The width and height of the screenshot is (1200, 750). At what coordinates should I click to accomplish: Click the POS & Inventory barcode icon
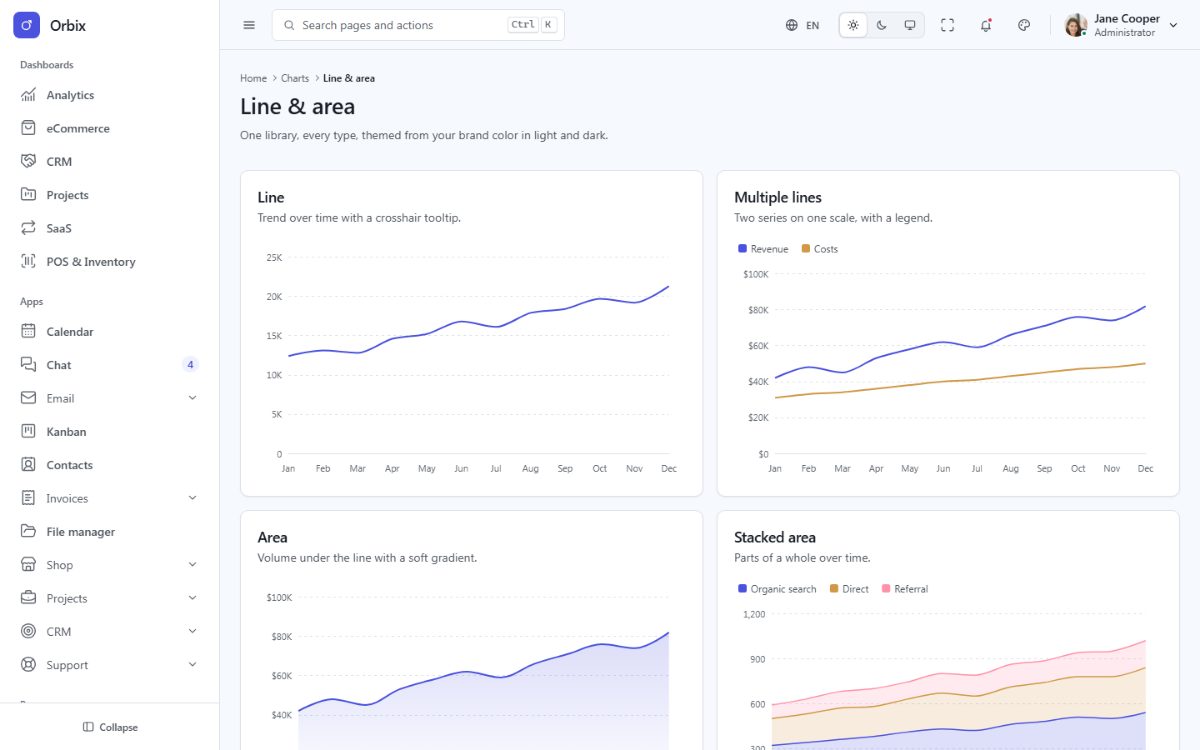[28, 261]
